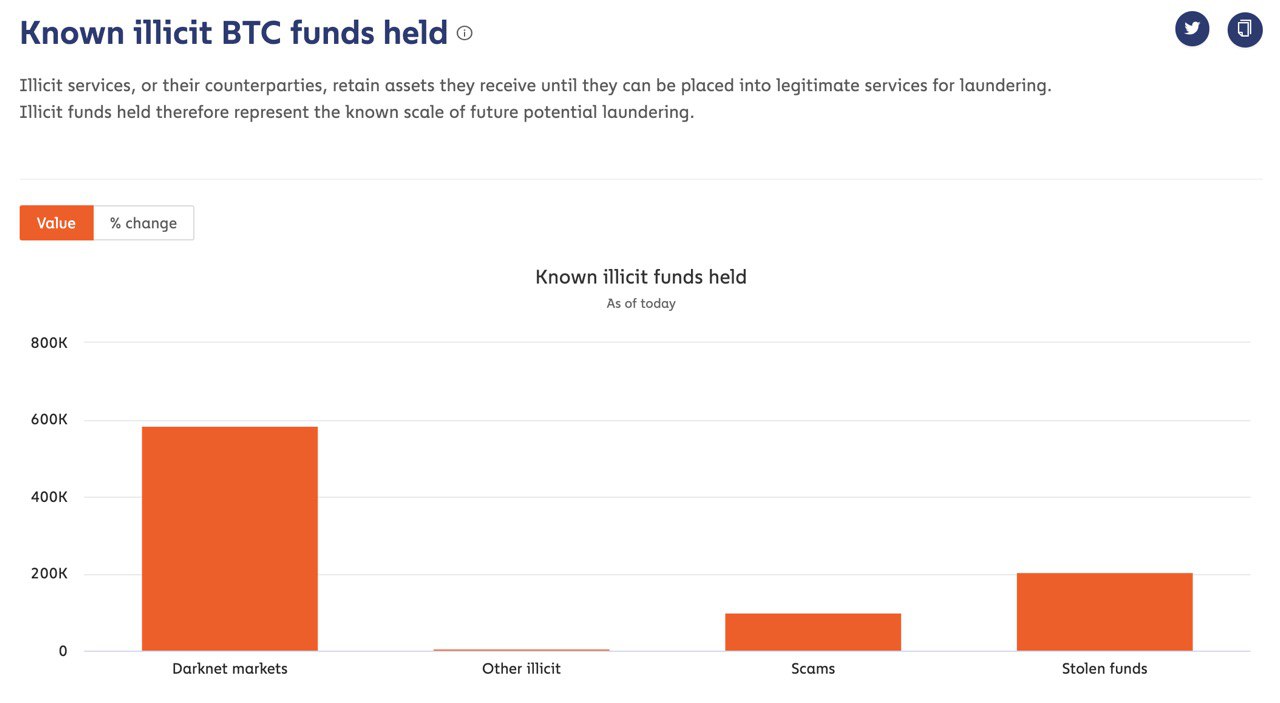The width and height of the screenshot is (1280, 703).
Task: Switch to the % change view
Action: (143, 223)
